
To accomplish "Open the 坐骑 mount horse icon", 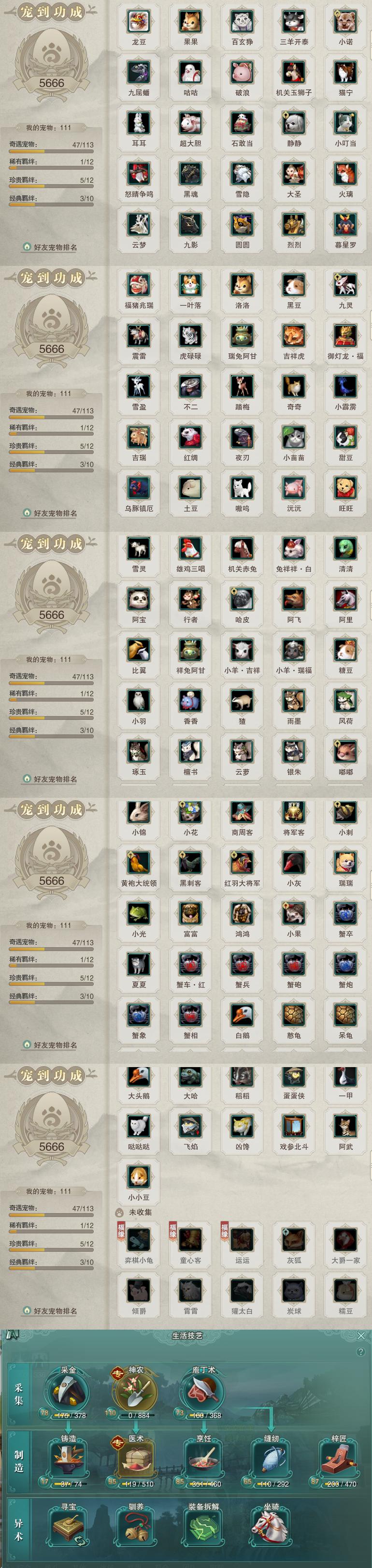I will (x=271, y=1529).
